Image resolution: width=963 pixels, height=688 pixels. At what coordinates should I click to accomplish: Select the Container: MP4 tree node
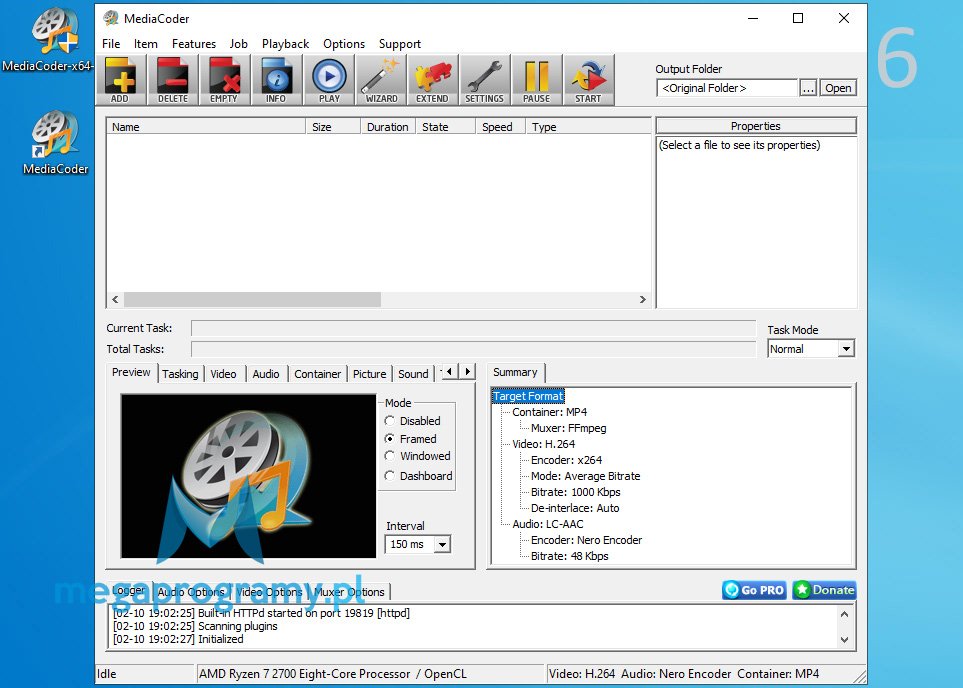pyautogui.click(x=550, y=412)
